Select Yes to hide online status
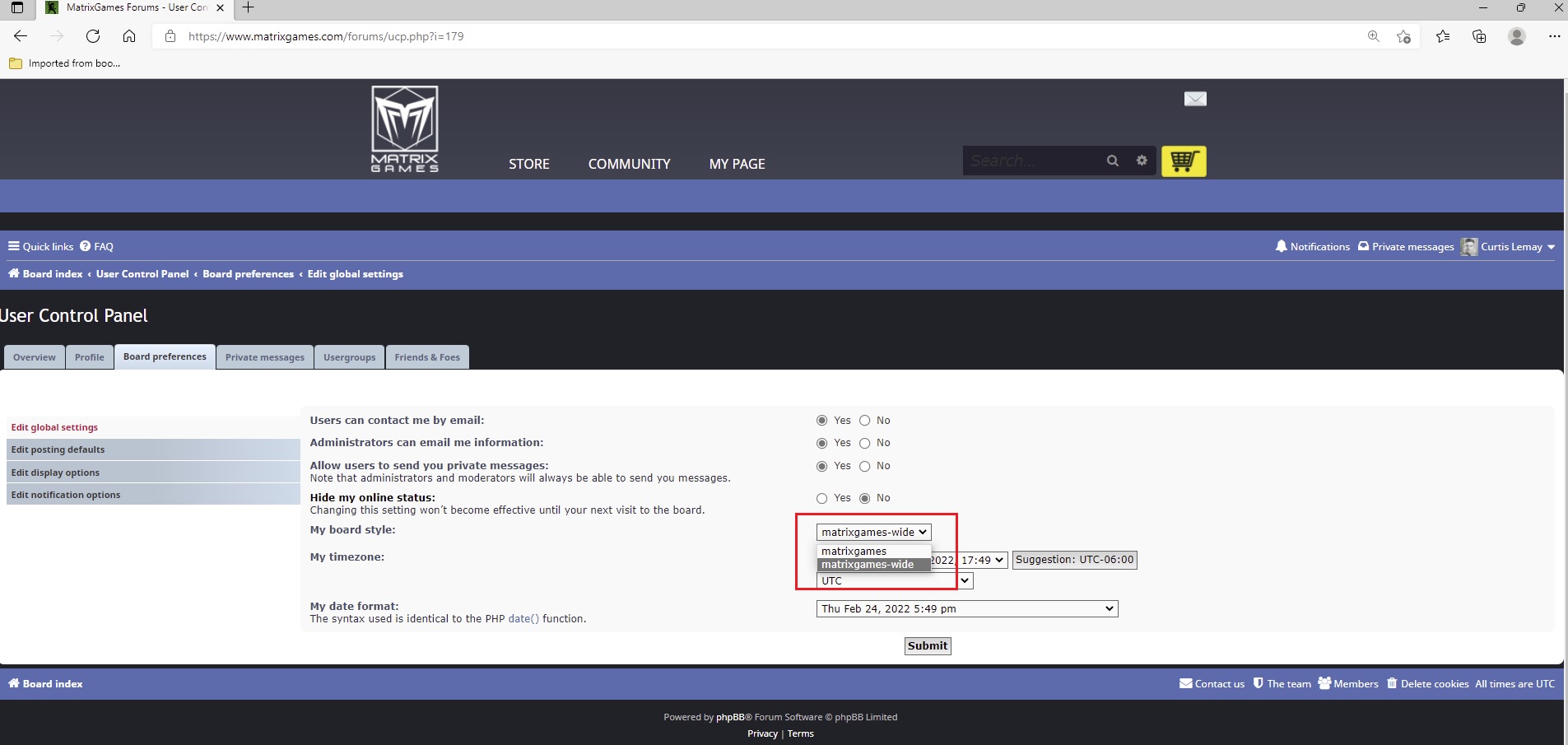 coord(821,498)
